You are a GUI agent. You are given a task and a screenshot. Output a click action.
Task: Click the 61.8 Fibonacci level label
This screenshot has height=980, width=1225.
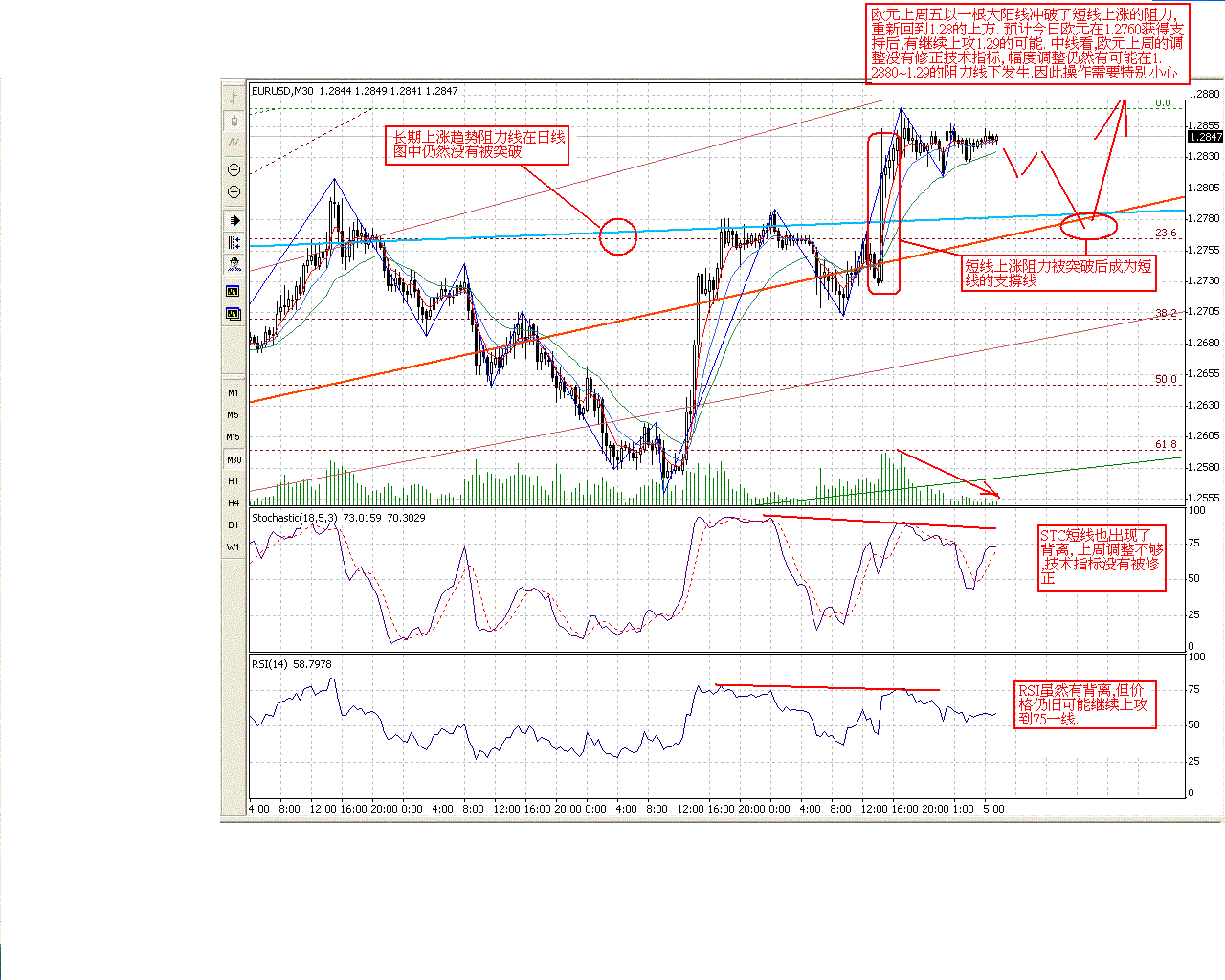[1166, 445]
